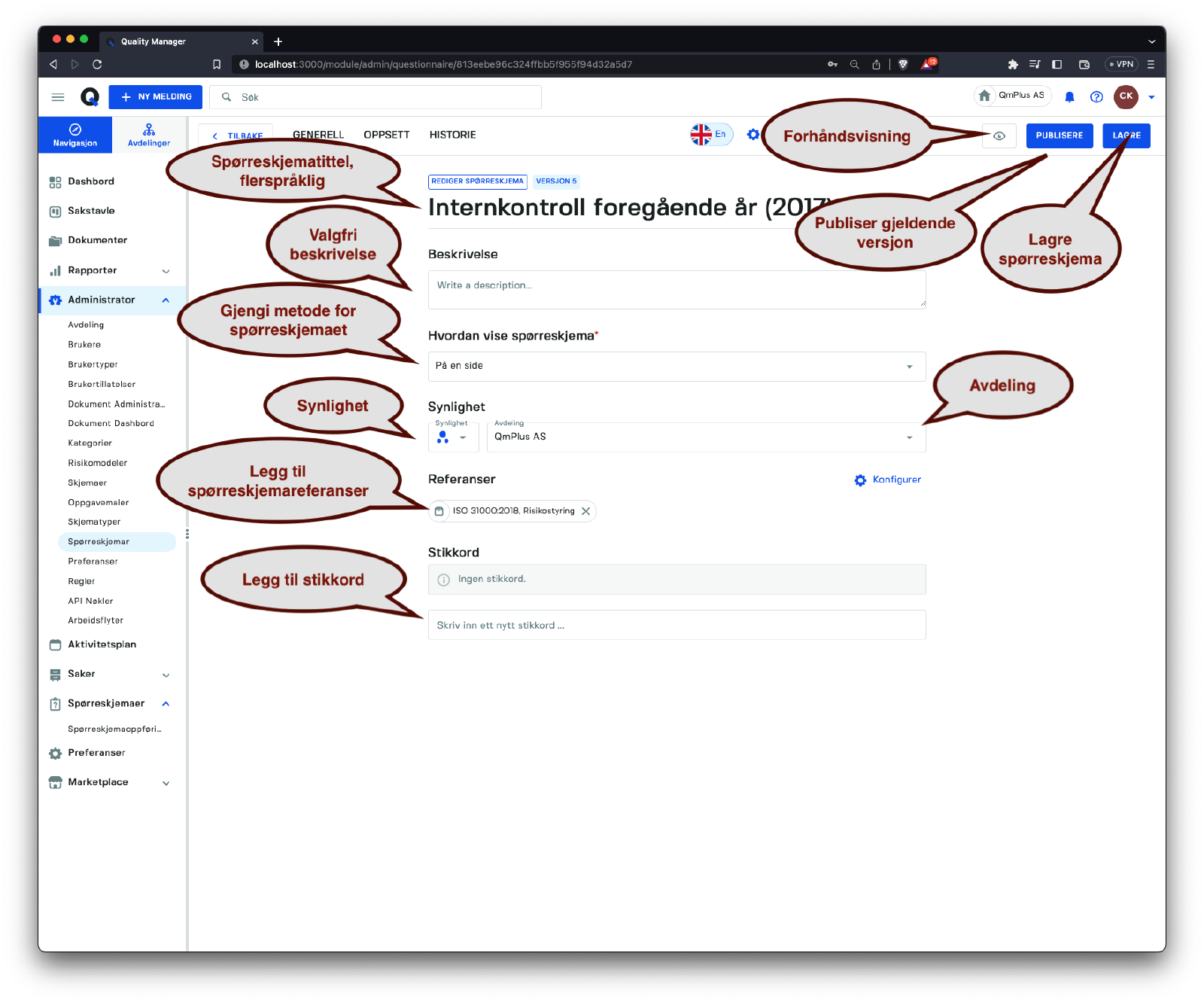Open help via question mark icon
This screenshot has width=1204, height=1002.
click(1096, 97)
